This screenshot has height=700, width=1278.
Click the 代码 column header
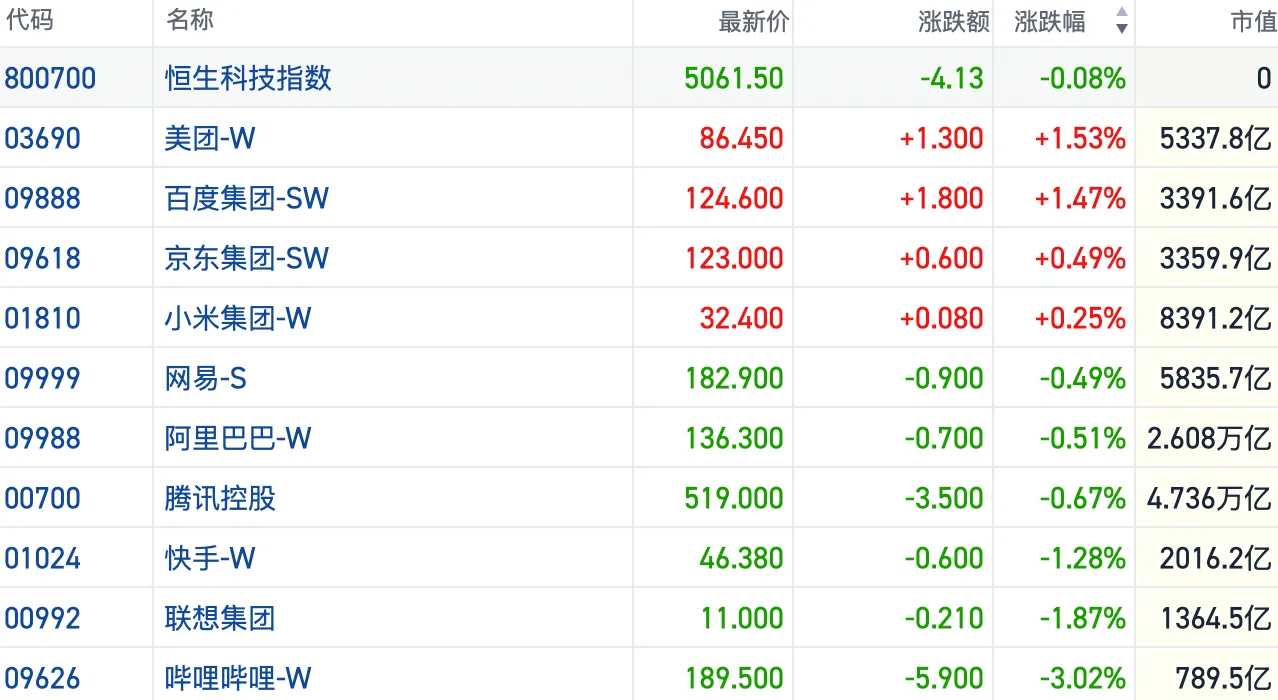click(30, 21)
